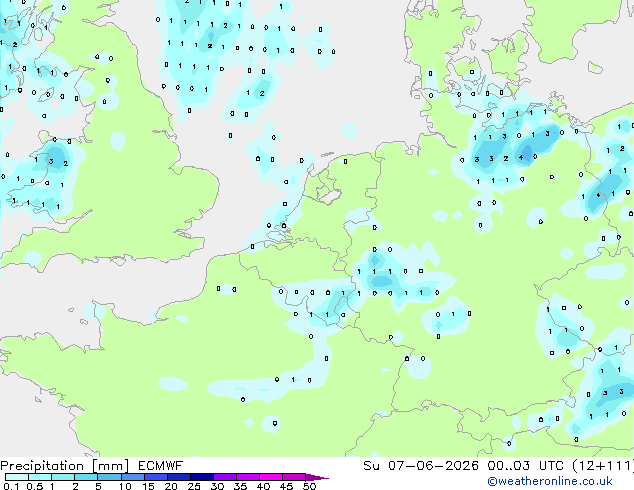Click the lightest cyan legend swatch above 0.1

pos(17,477)
